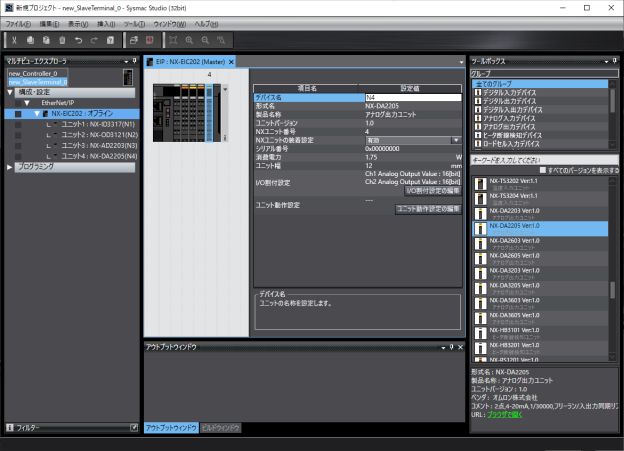Click the NX-DA2603 unit icon in toolbox

481,243
